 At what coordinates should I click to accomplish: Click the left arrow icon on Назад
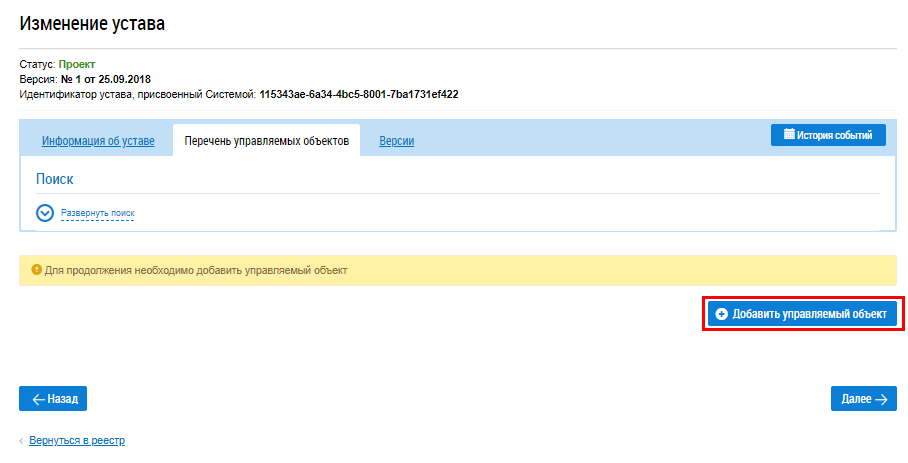38,399
